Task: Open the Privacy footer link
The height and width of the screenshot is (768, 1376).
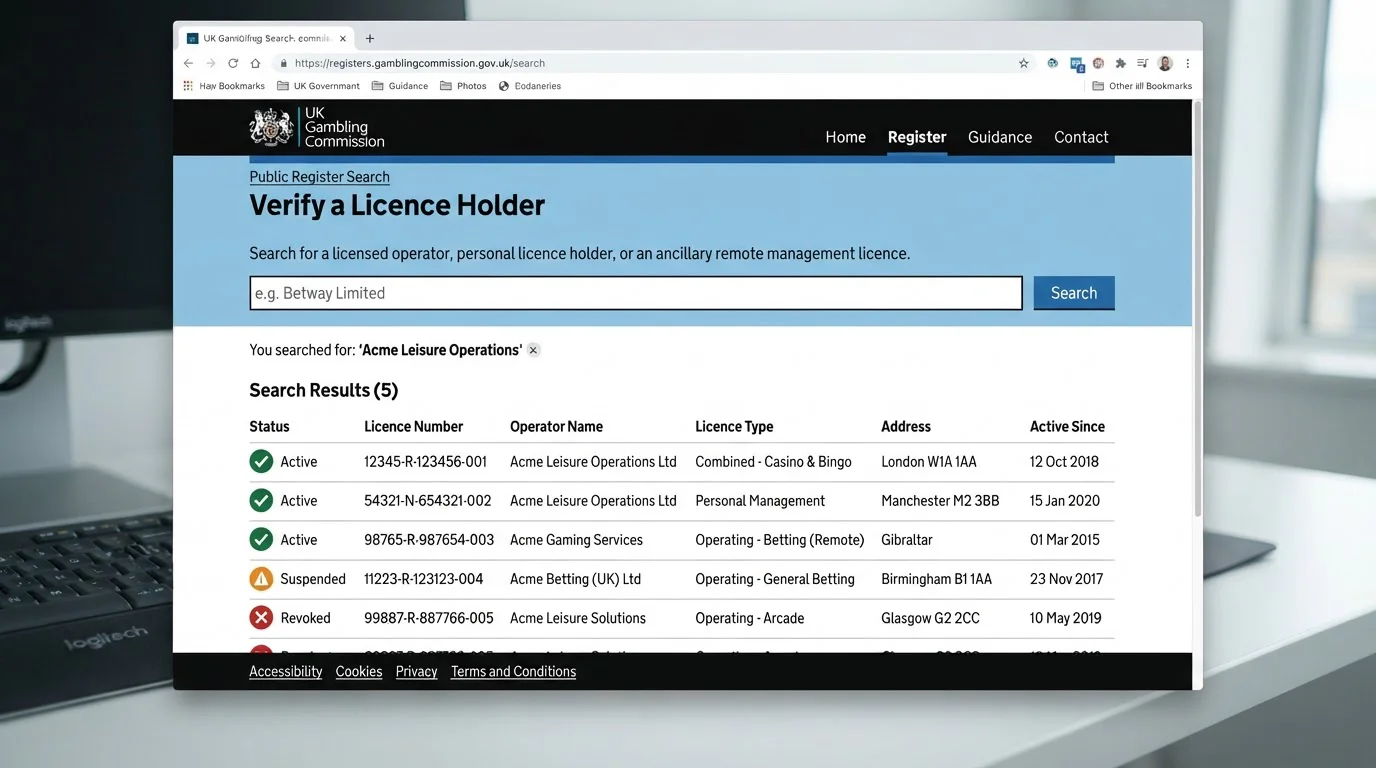Action: [x=416, y=672]
